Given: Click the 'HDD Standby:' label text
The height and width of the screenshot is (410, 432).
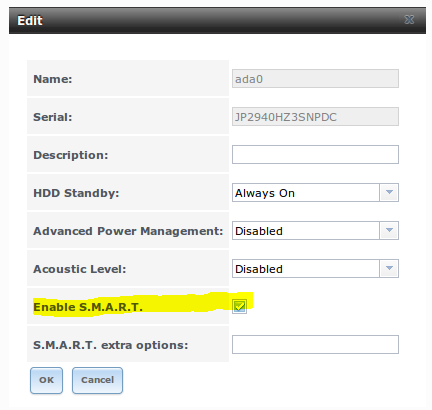Looking at the screenshot, I should click(x=76, y=193).
